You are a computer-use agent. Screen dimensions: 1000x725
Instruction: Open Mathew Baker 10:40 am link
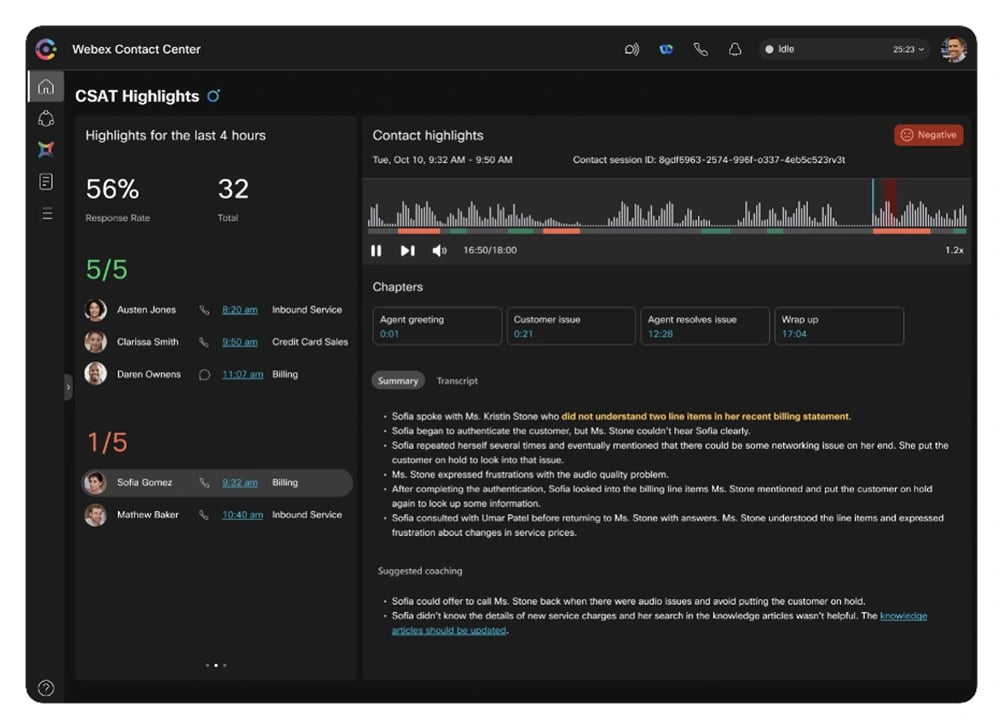pos(242,515)
